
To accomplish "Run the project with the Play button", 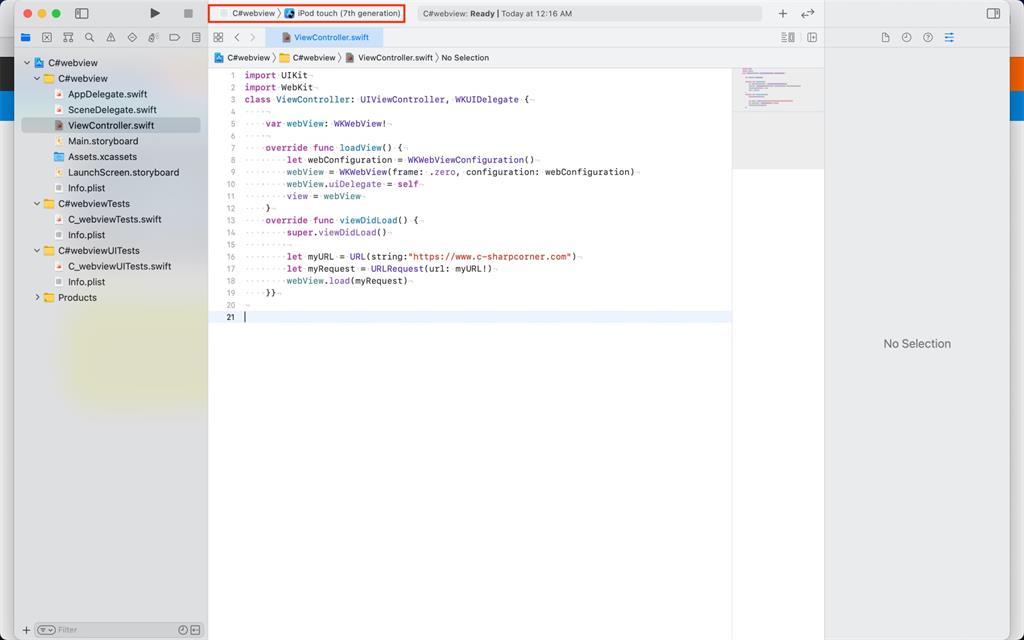I will [x=154, y=13].
